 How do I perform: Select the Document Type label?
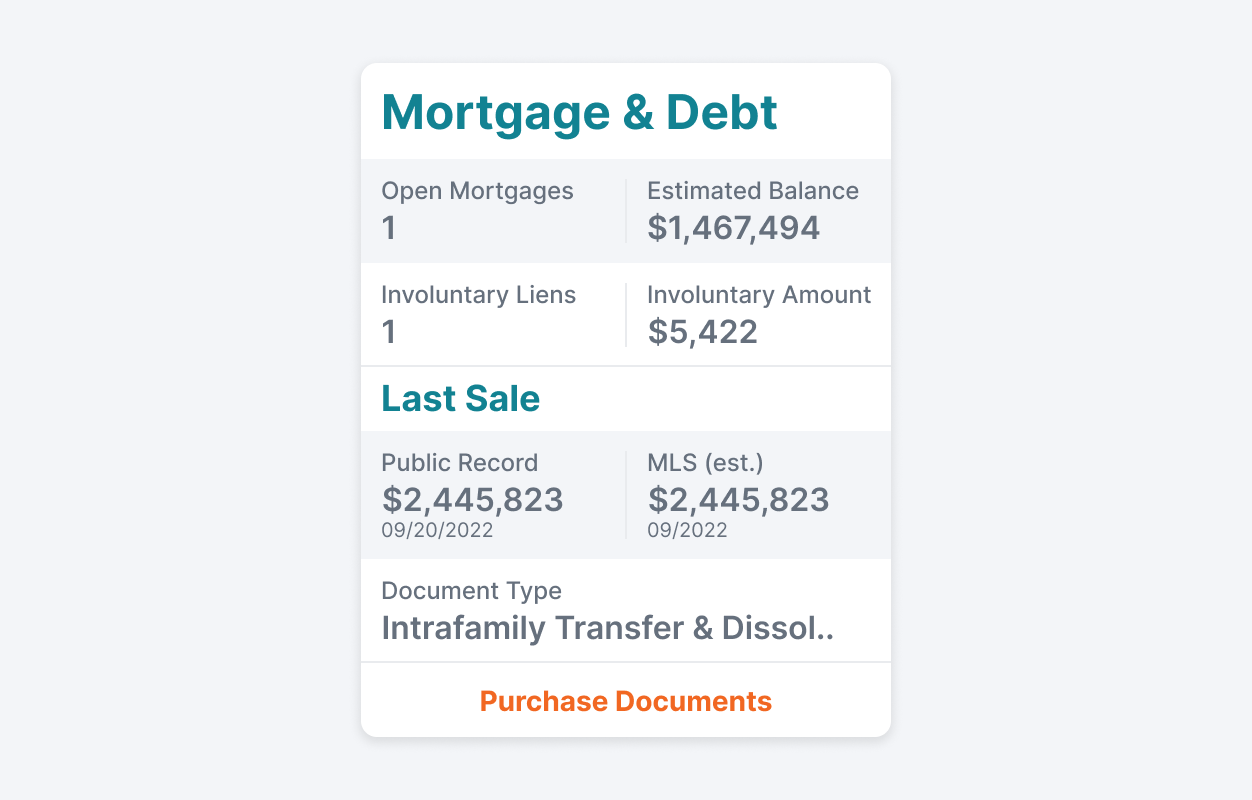(471, 591)
